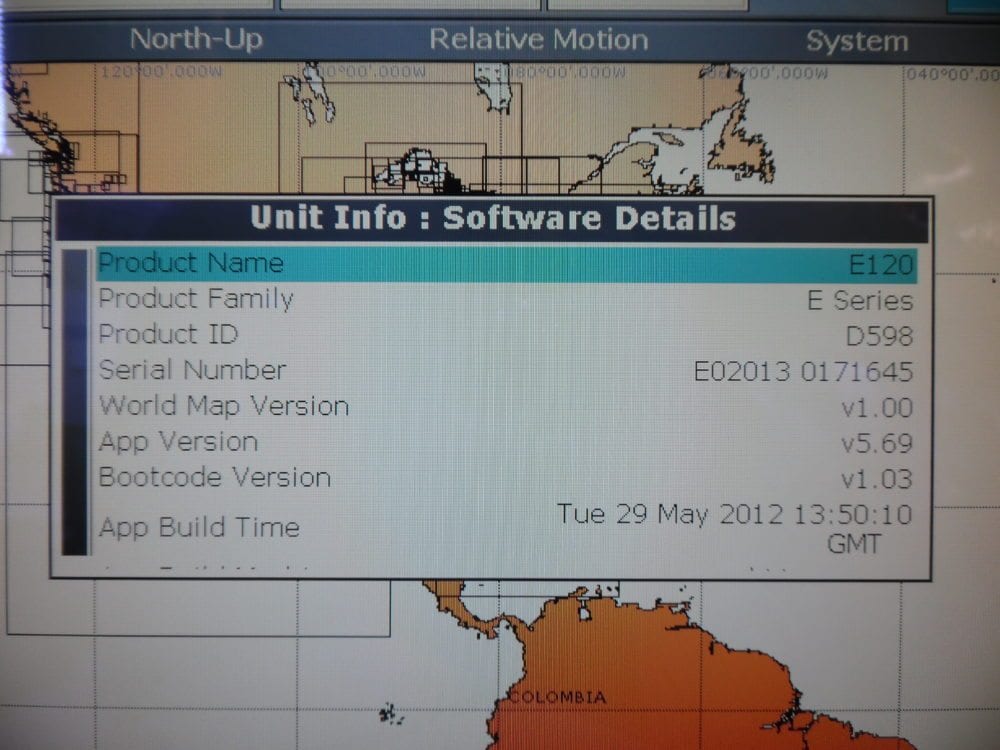This screenshot has height=750, width=1000.
Task: Click the E120 product name value
Action: [x=881, y=265]
